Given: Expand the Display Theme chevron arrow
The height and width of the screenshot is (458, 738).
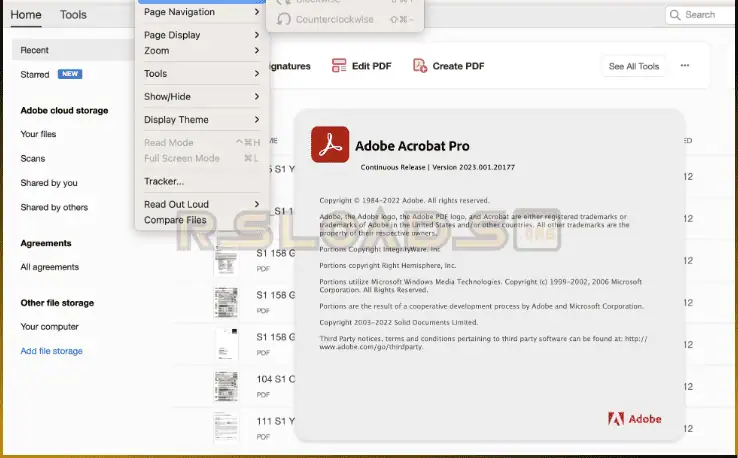Looking at the screenshot, I should [257, 120].
